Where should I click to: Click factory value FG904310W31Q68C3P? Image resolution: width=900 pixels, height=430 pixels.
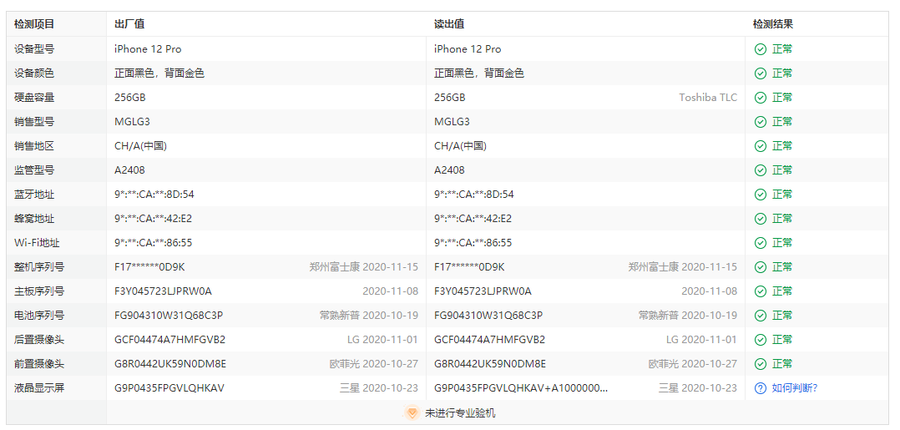pos(169,315)
